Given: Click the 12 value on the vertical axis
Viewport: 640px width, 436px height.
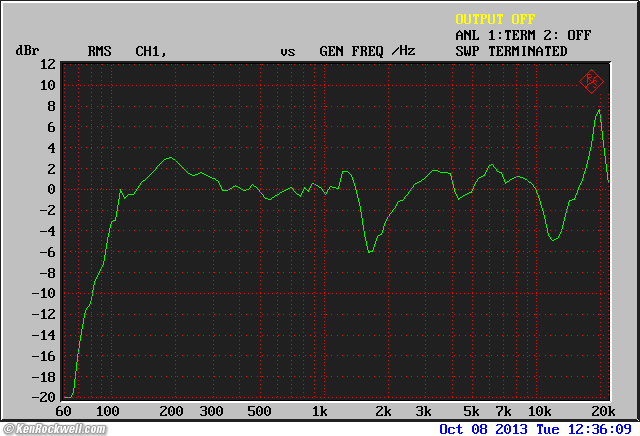Looking at the screenshot, I should pyautogui.click(x=48, y=64).
